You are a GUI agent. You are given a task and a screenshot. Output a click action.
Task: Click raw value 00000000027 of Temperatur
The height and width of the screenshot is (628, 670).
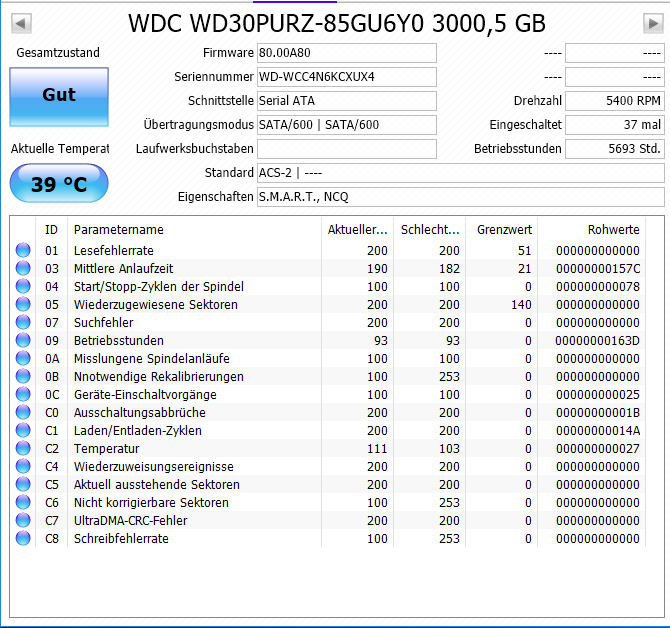tap(598, 449)
